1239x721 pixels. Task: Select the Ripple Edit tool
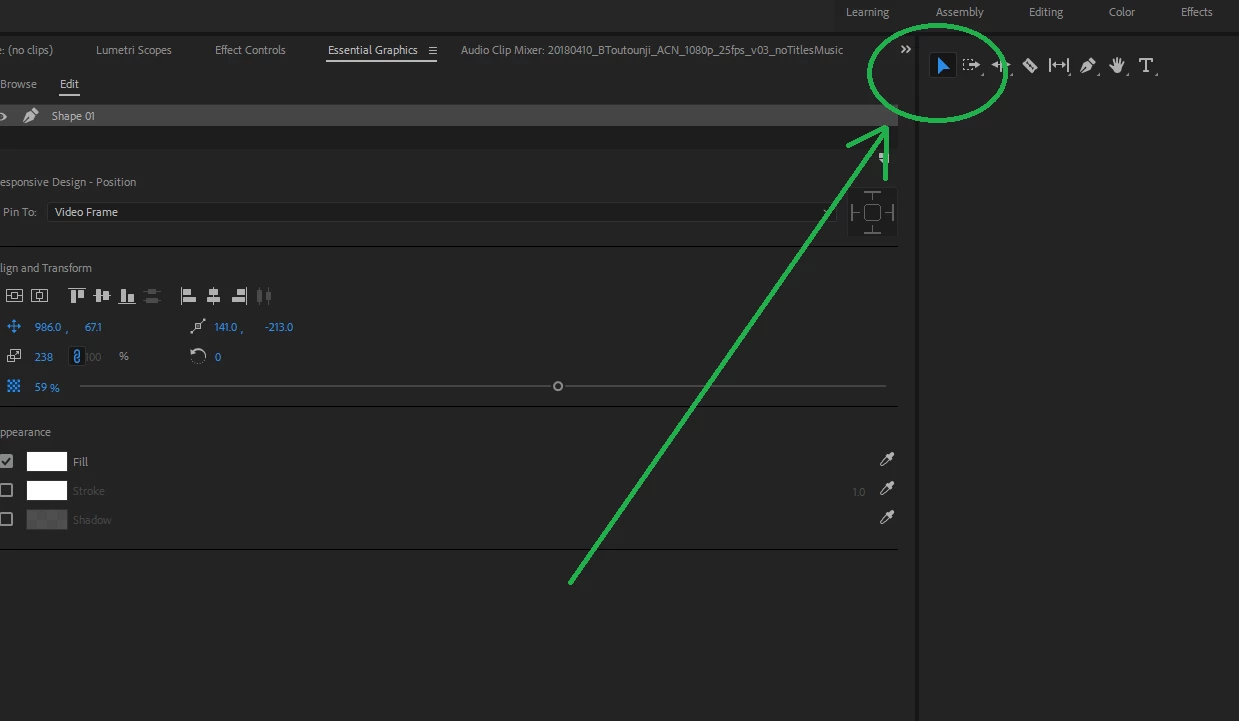(1000, 66)
